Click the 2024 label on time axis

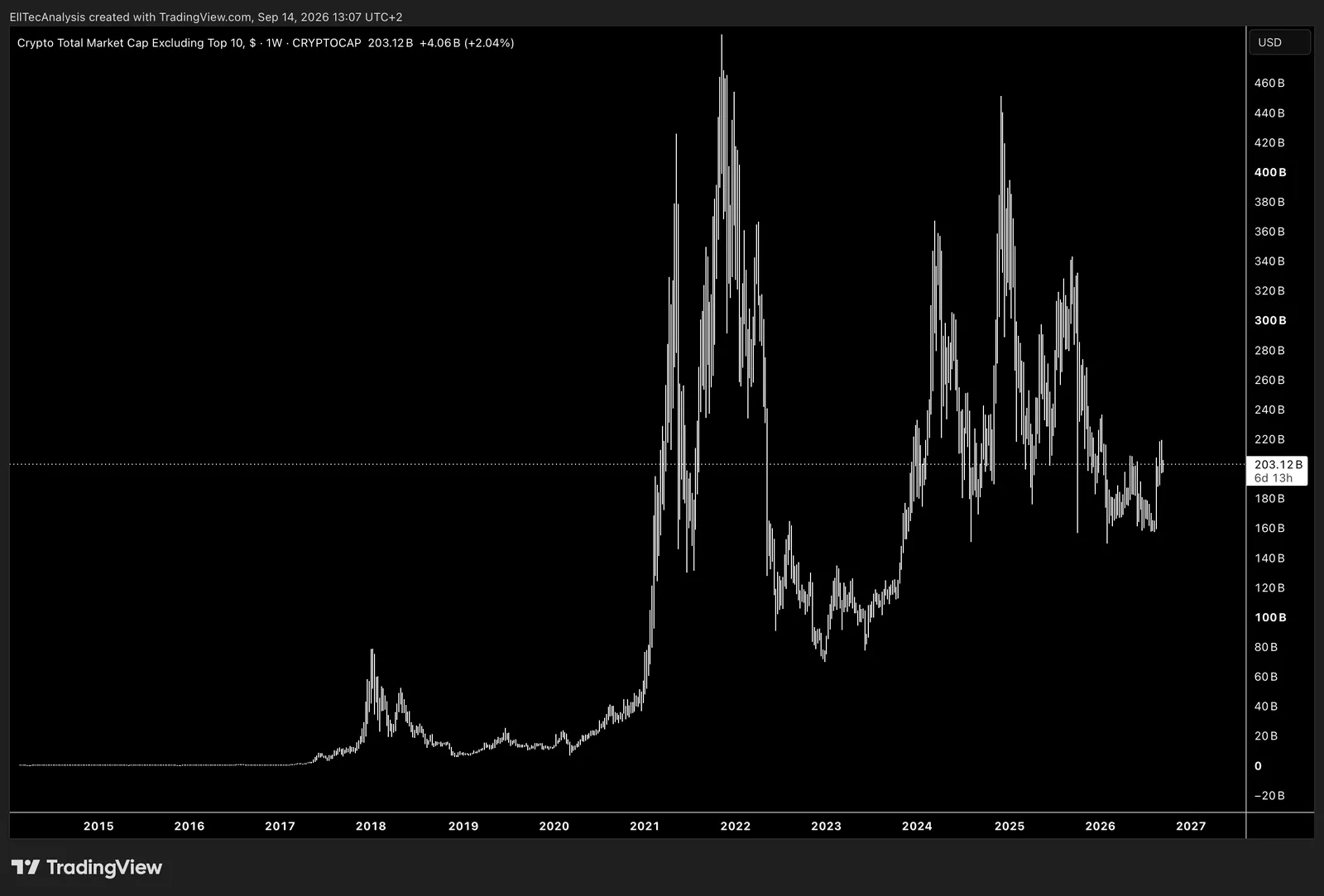point(917,826)
